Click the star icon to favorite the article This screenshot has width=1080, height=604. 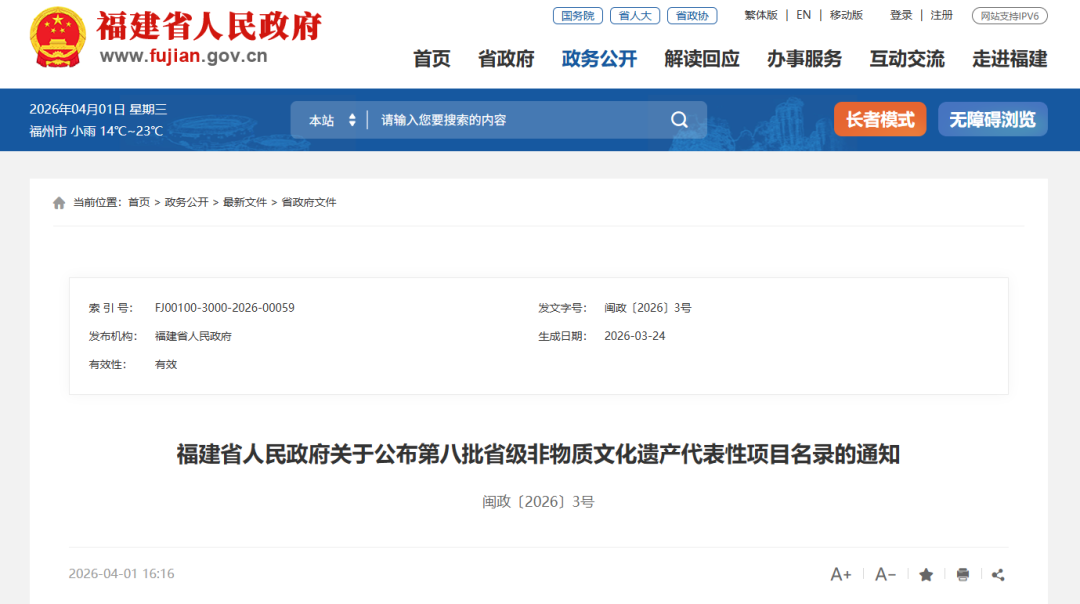coord(925,575)
